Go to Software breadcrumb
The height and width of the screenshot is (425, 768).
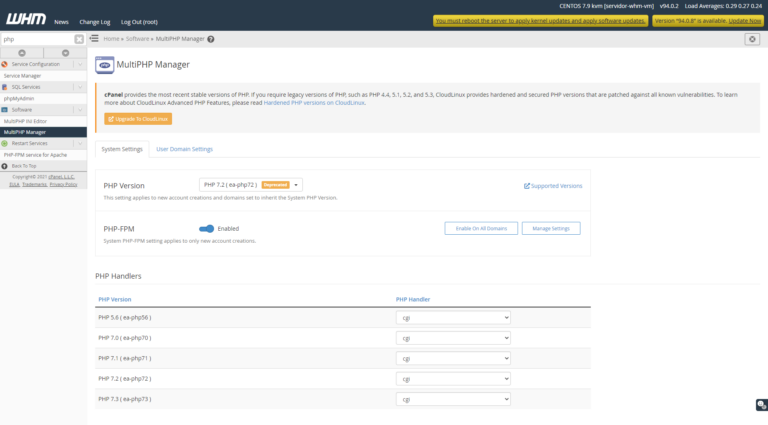click(137, 39)
